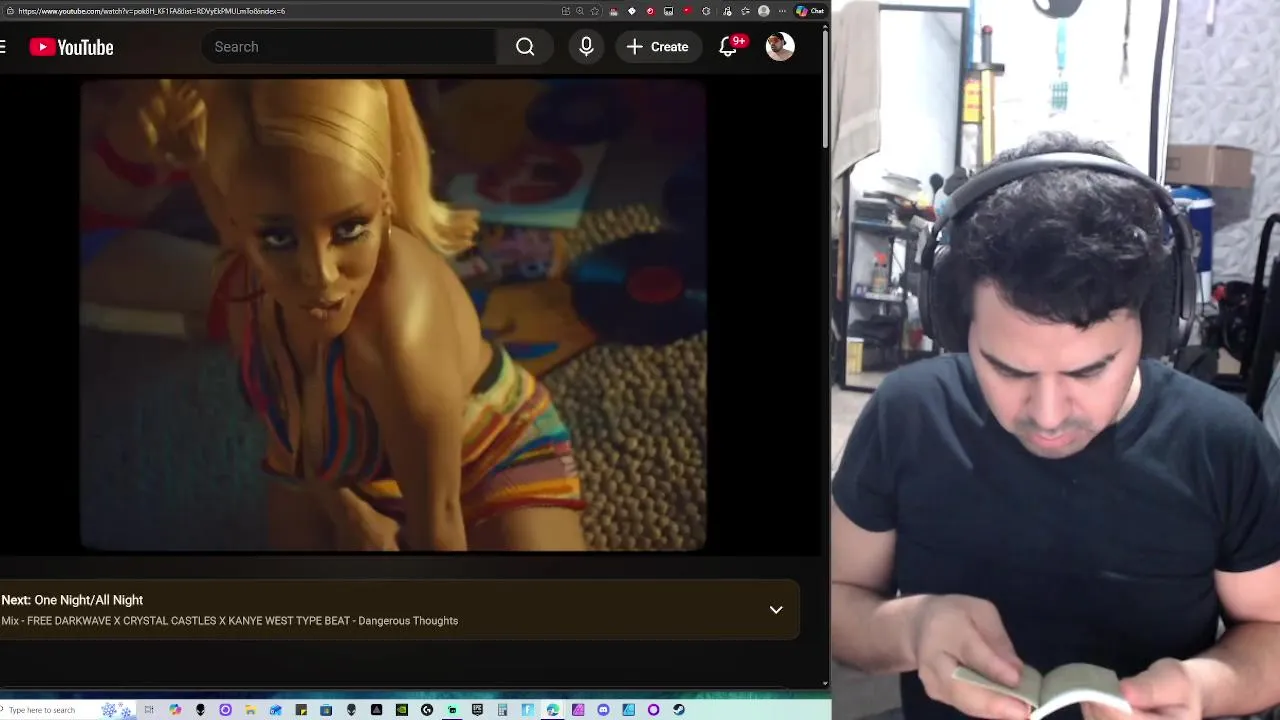Open the browser profile avatar
The image size is (1280, 720).
[764, 11]
